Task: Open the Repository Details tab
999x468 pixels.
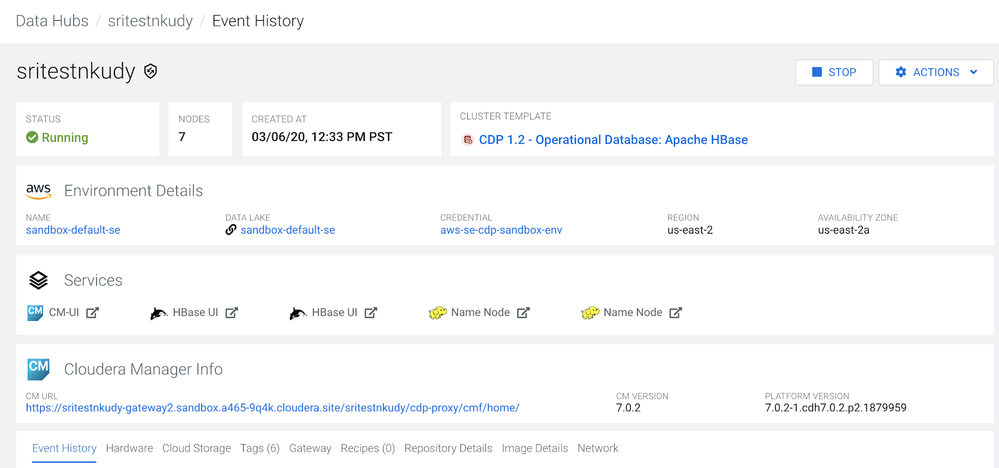Action: click(x=448, y=448)
